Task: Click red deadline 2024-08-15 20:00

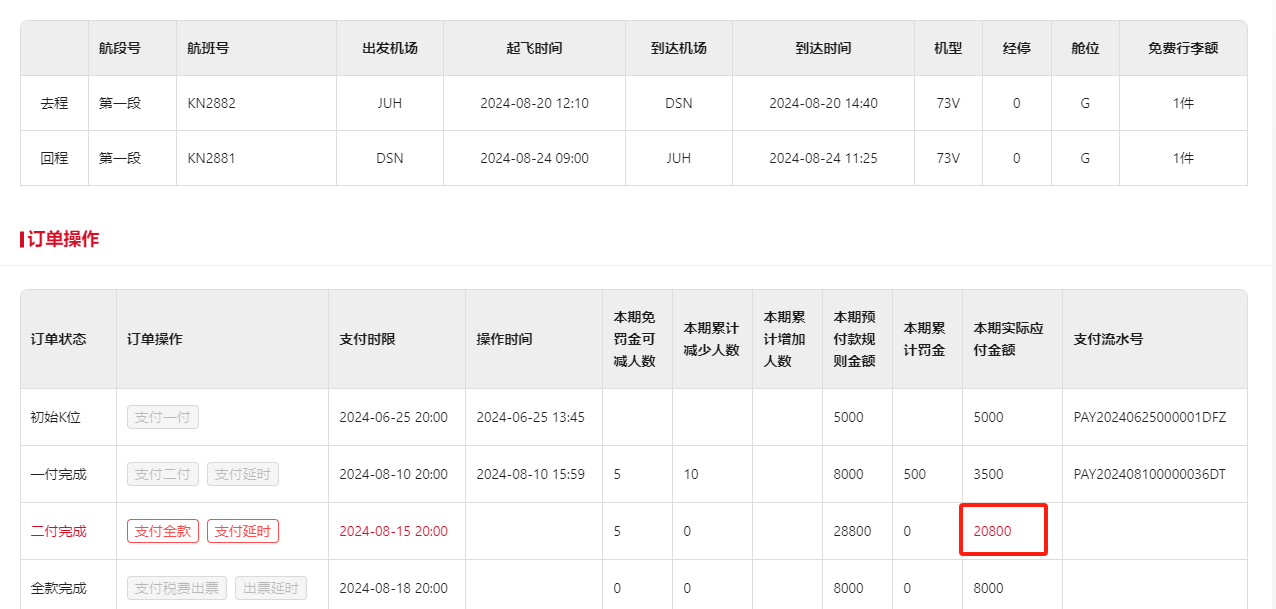Action: click(393, 531)
